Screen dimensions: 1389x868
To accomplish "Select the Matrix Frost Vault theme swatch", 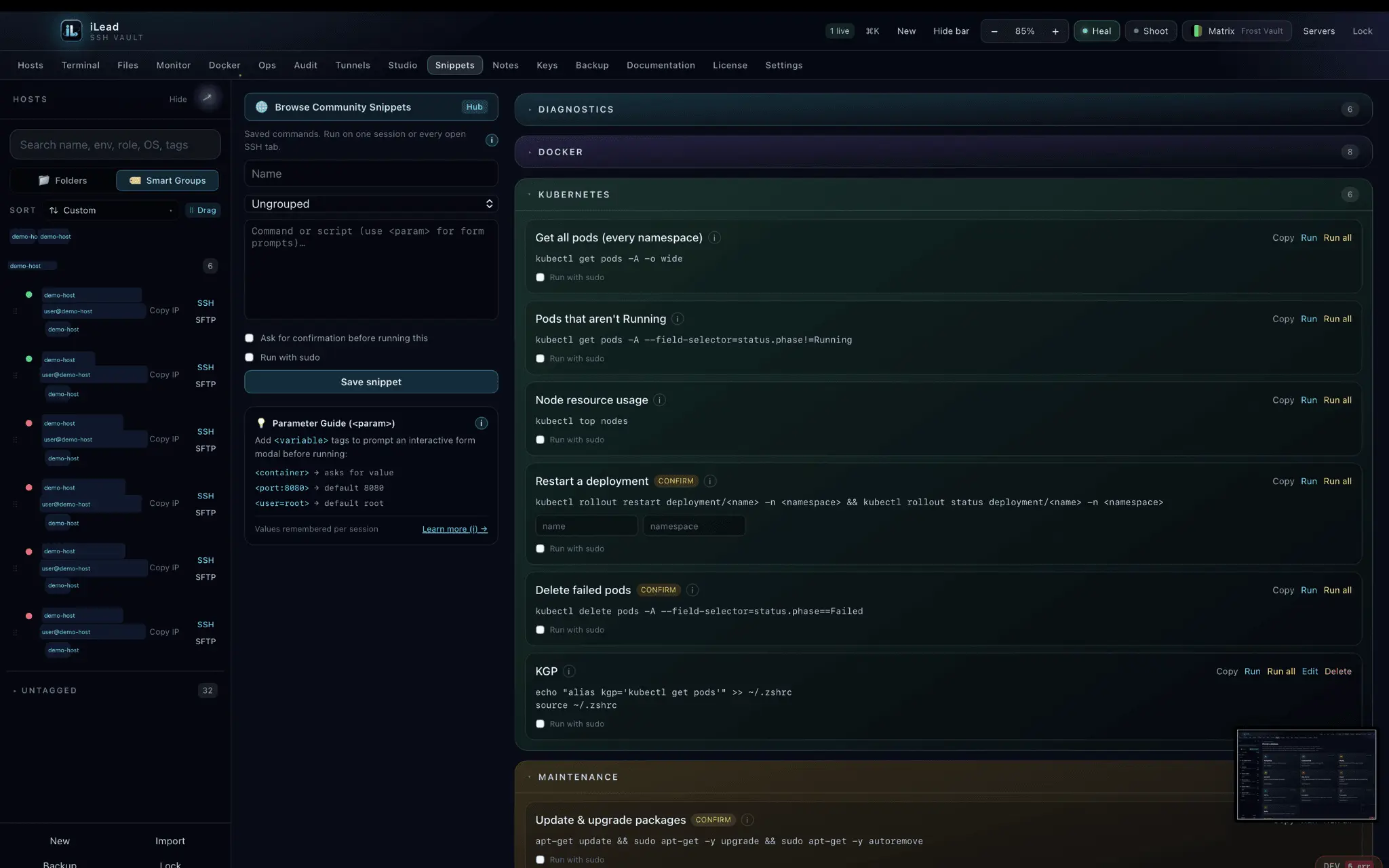I will click(x=1198, y=31).
